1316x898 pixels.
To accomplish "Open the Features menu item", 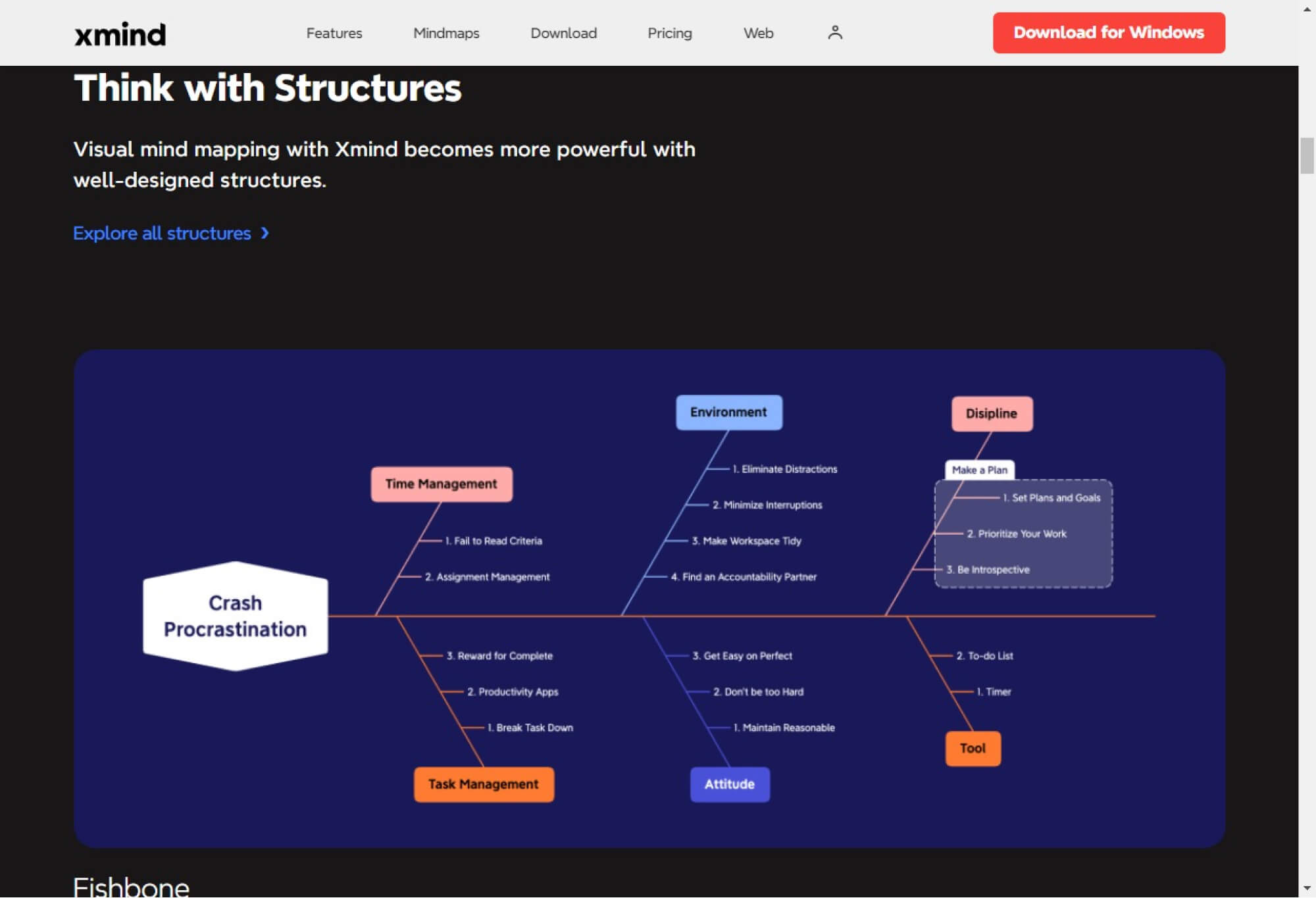I will (335, 33).
